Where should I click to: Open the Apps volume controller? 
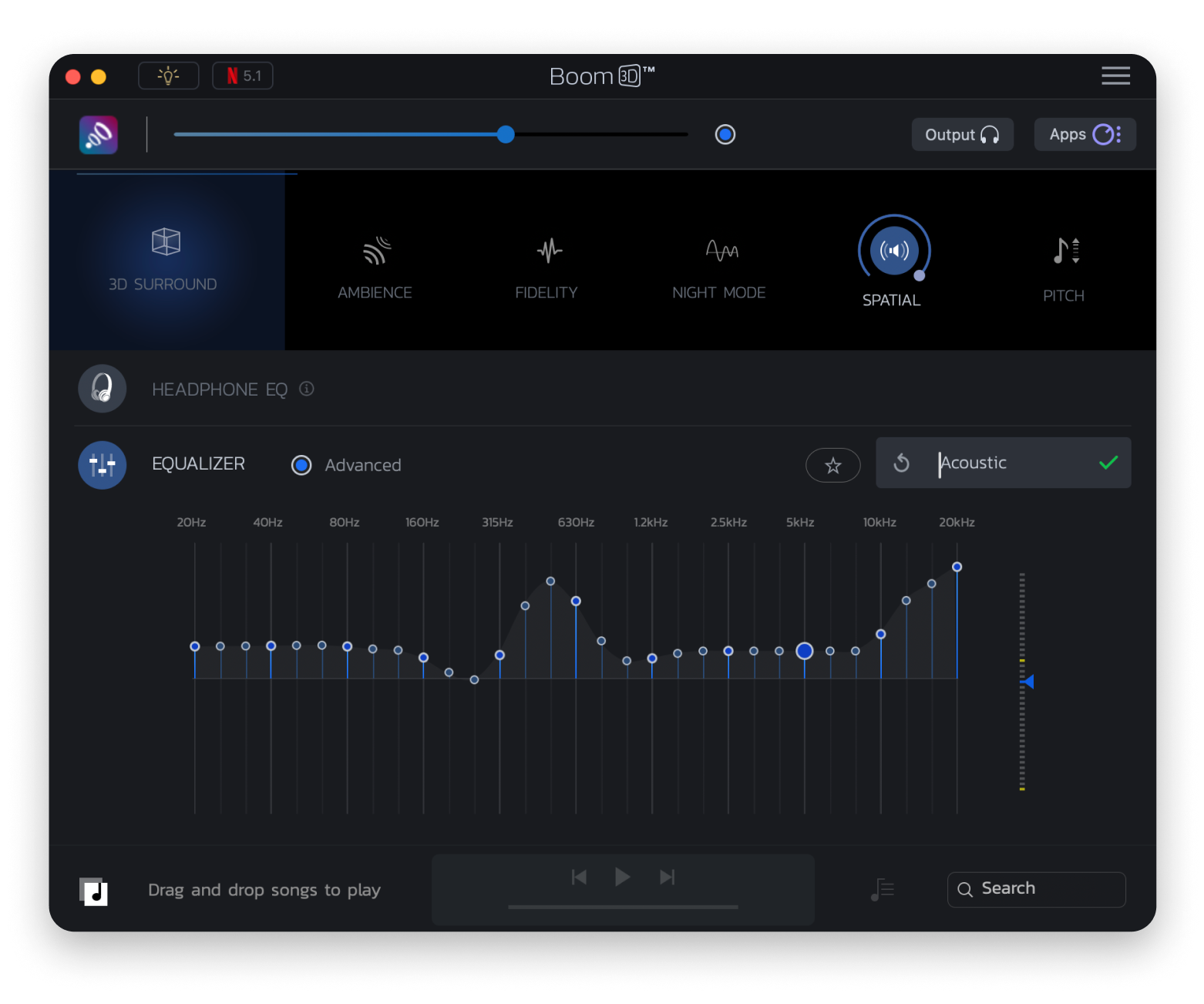coord(1085,134)
